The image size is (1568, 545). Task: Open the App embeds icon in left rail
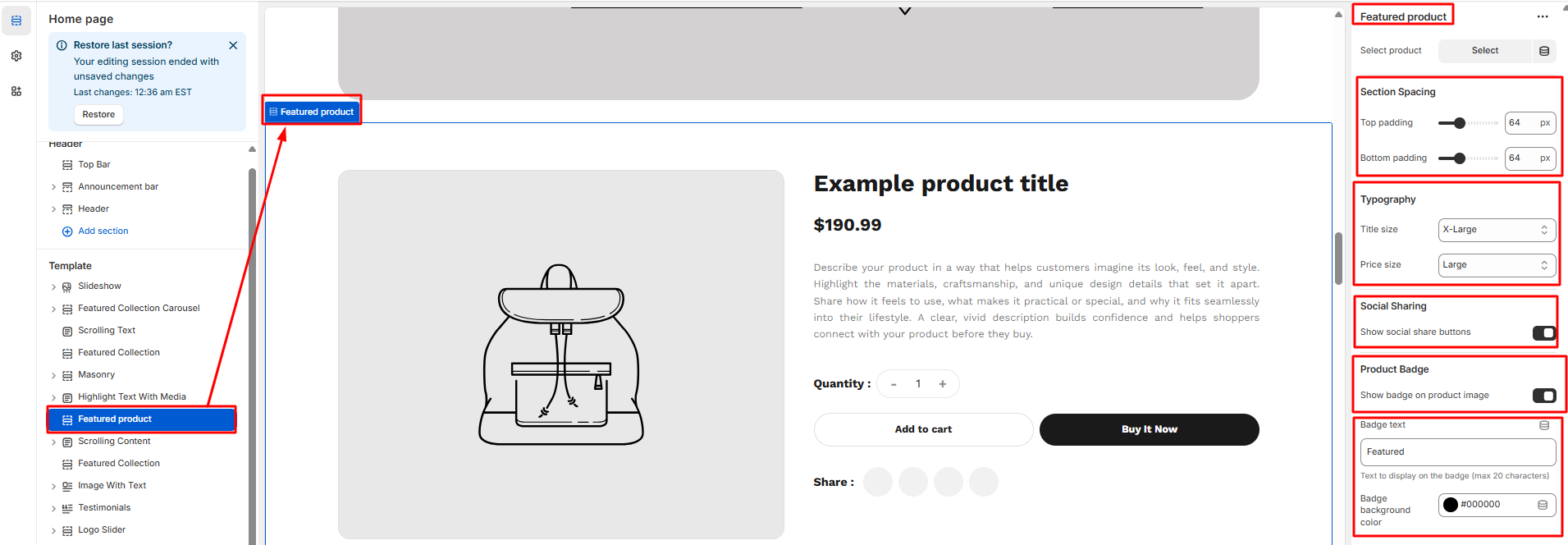[16, 91]
